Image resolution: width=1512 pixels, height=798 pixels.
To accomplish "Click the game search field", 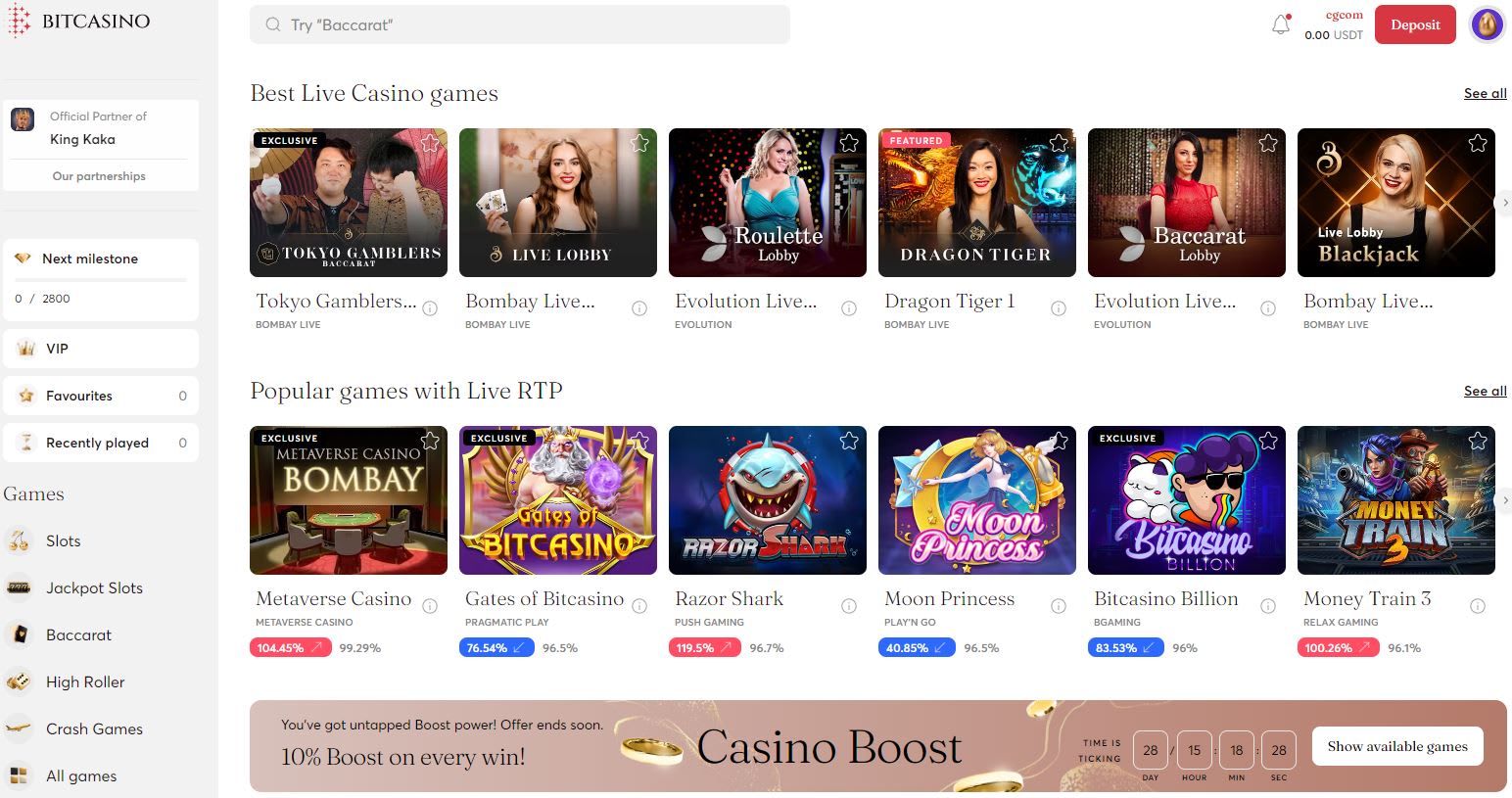I will (520, 24).
